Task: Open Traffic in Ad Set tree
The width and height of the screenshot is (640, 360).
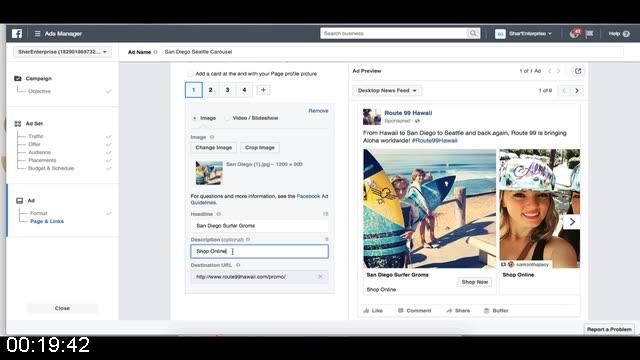Action: (x=36, y=136)
